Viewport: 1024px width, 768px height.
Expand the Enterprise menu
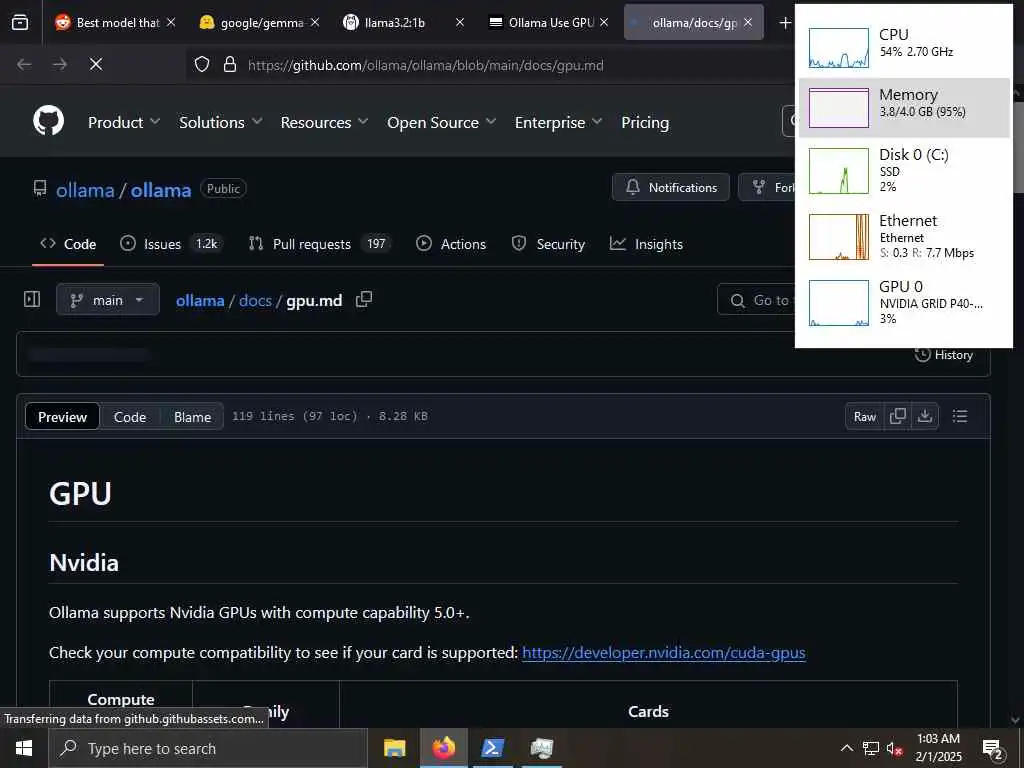click(558, 122)
